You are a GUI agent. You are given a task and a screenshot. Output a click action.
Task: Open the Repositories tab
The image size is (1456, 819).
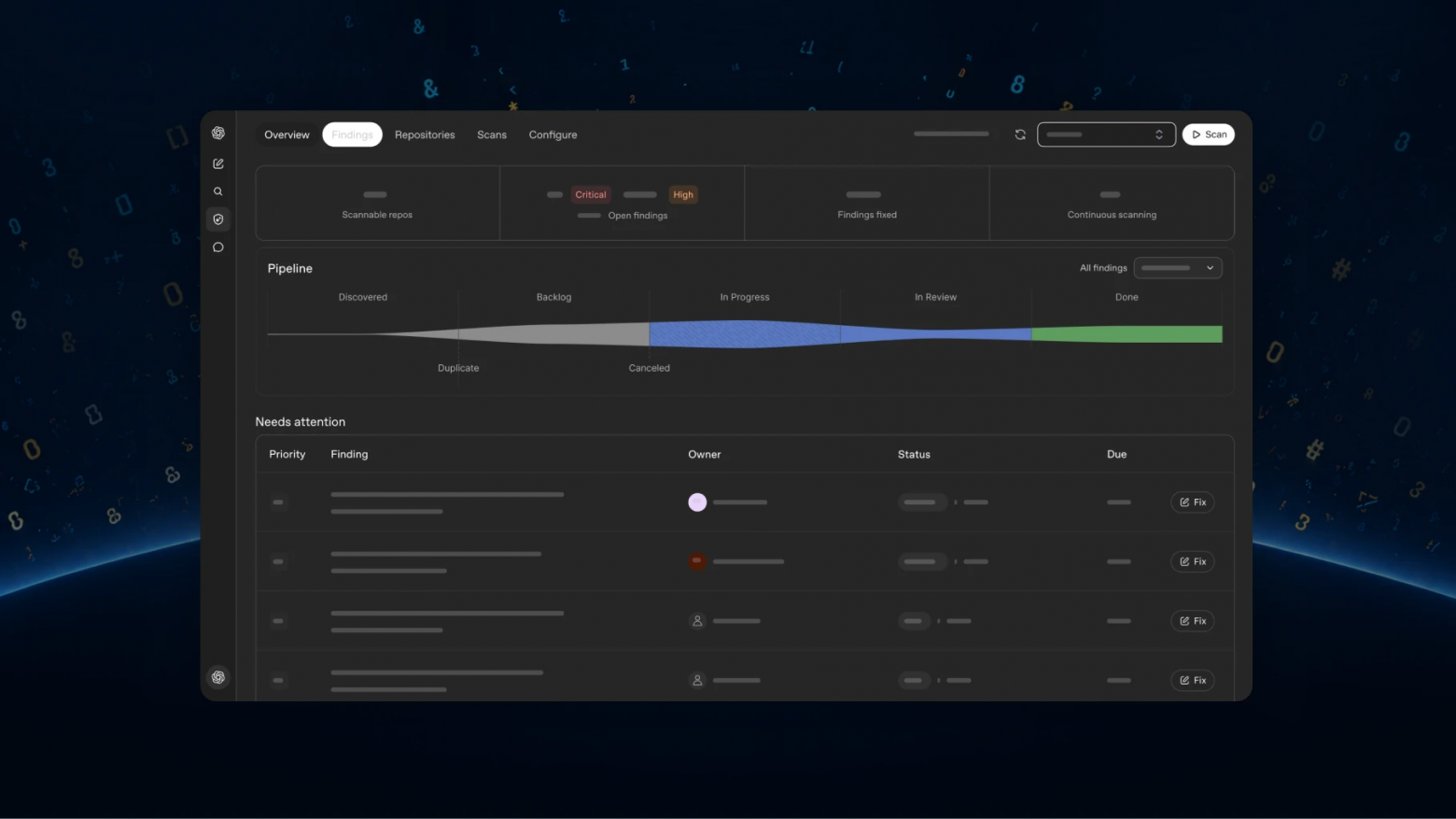pos(425,134)
